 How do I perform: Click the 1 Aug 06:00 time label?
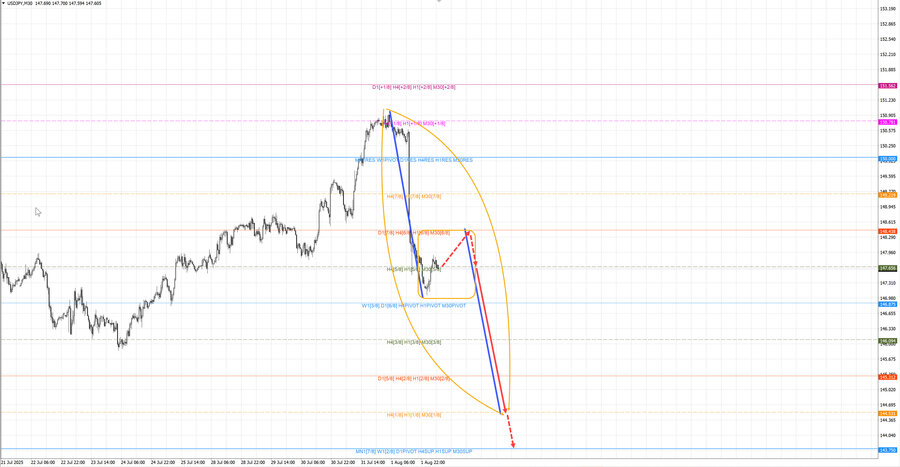point(402,462)
